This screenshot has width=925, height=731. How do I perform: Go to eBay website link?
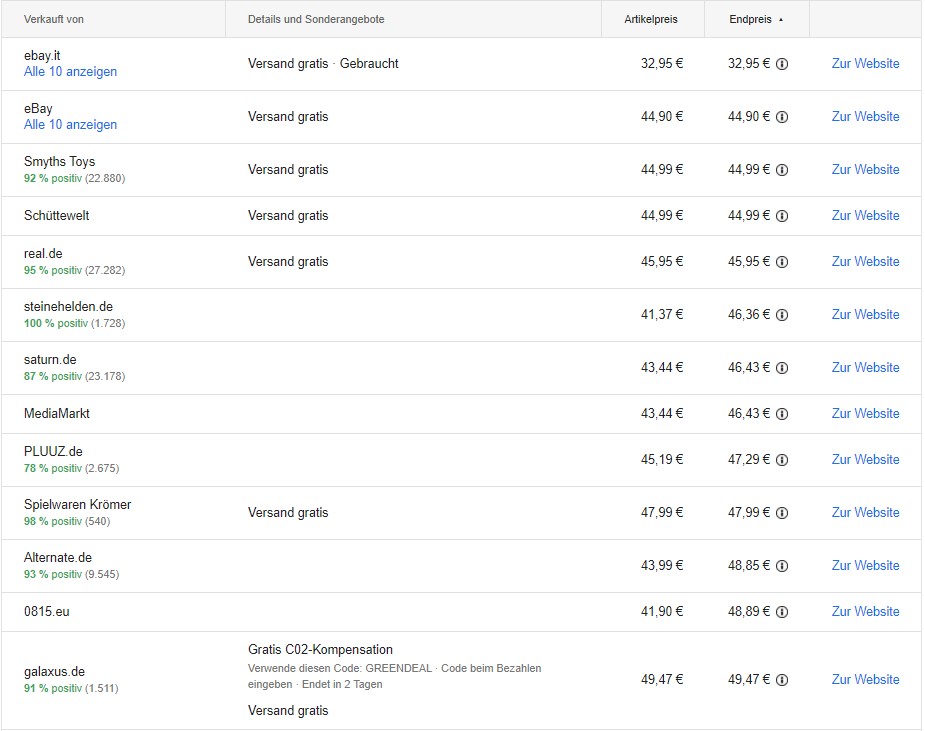(x=865, y=116)
